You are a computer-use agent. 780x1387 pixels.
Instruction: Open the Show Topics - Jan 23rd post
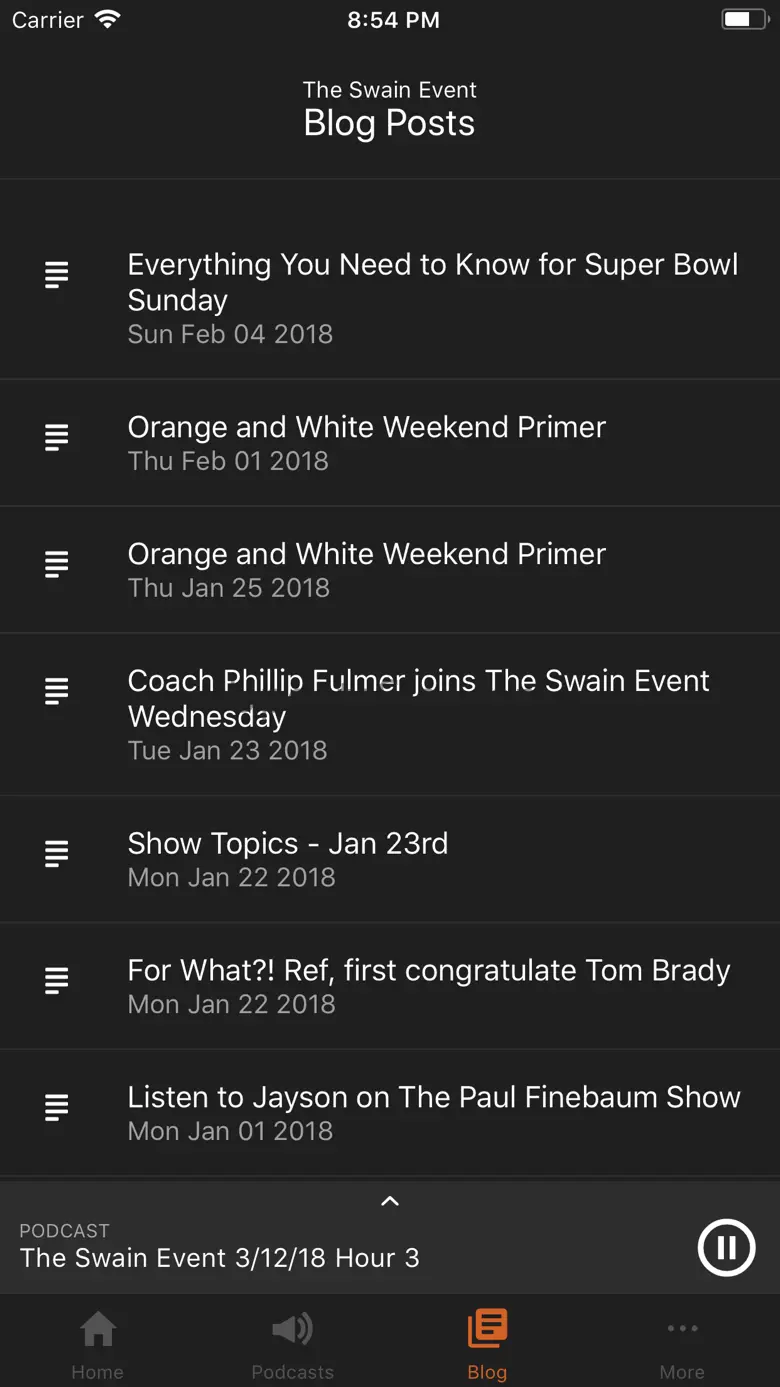pyautogui.click(x=390, y=859)
